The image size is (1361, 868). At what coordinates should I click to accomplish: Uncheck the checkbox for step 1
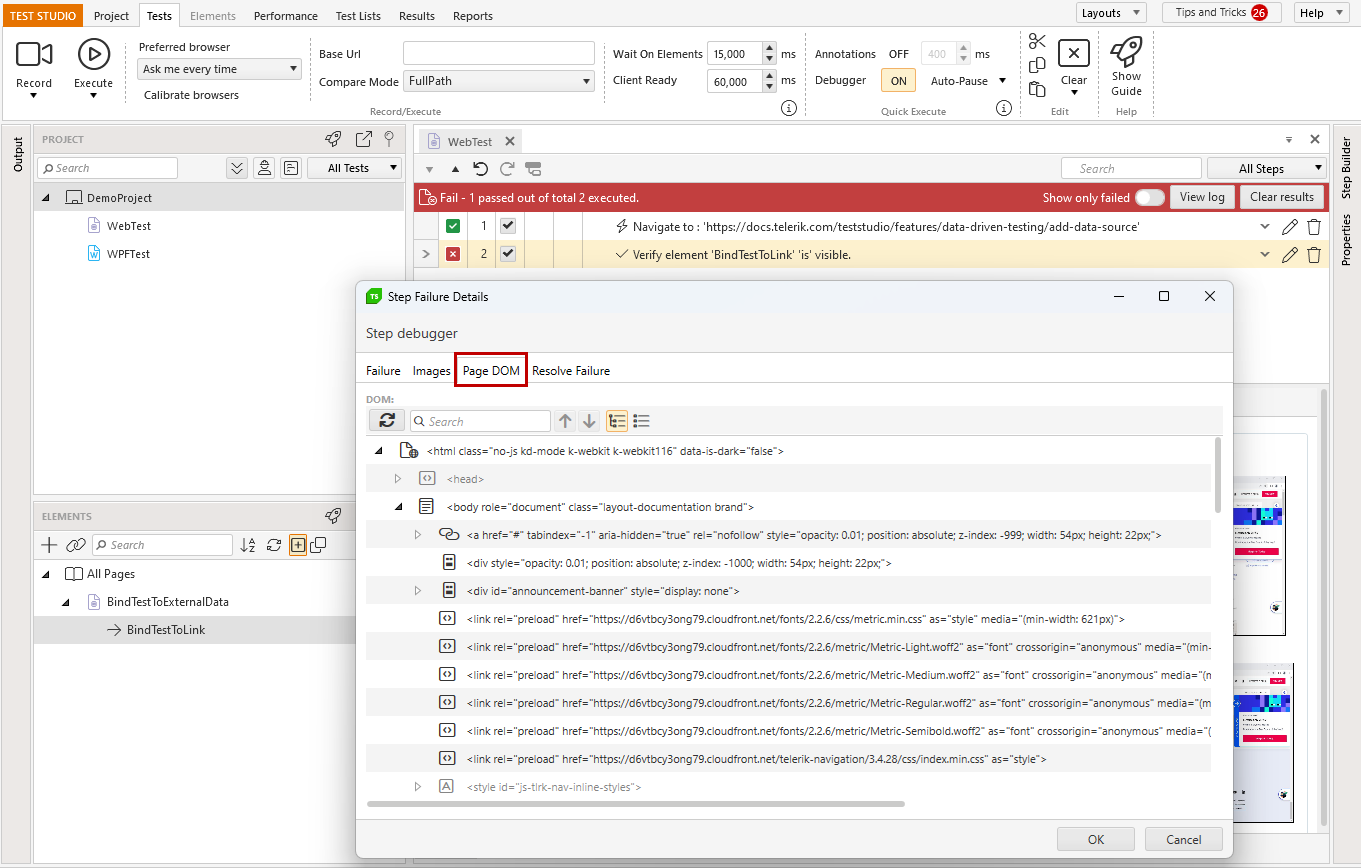[508, 226]
